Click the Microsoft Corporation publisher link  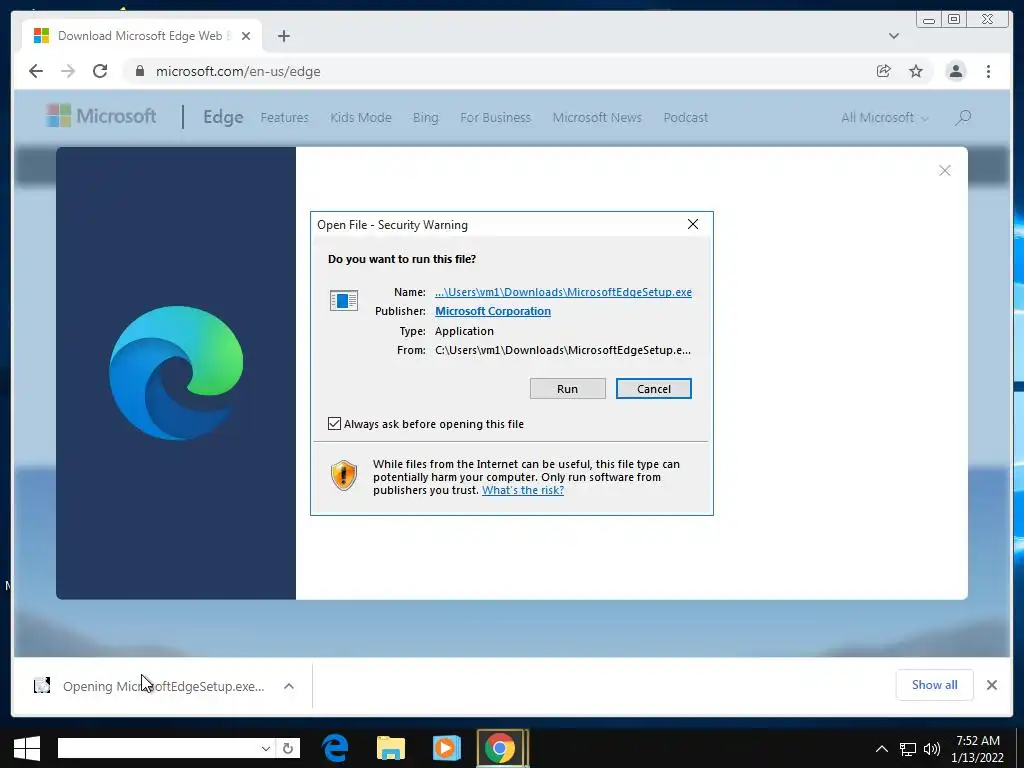click(x=493, y=311)
